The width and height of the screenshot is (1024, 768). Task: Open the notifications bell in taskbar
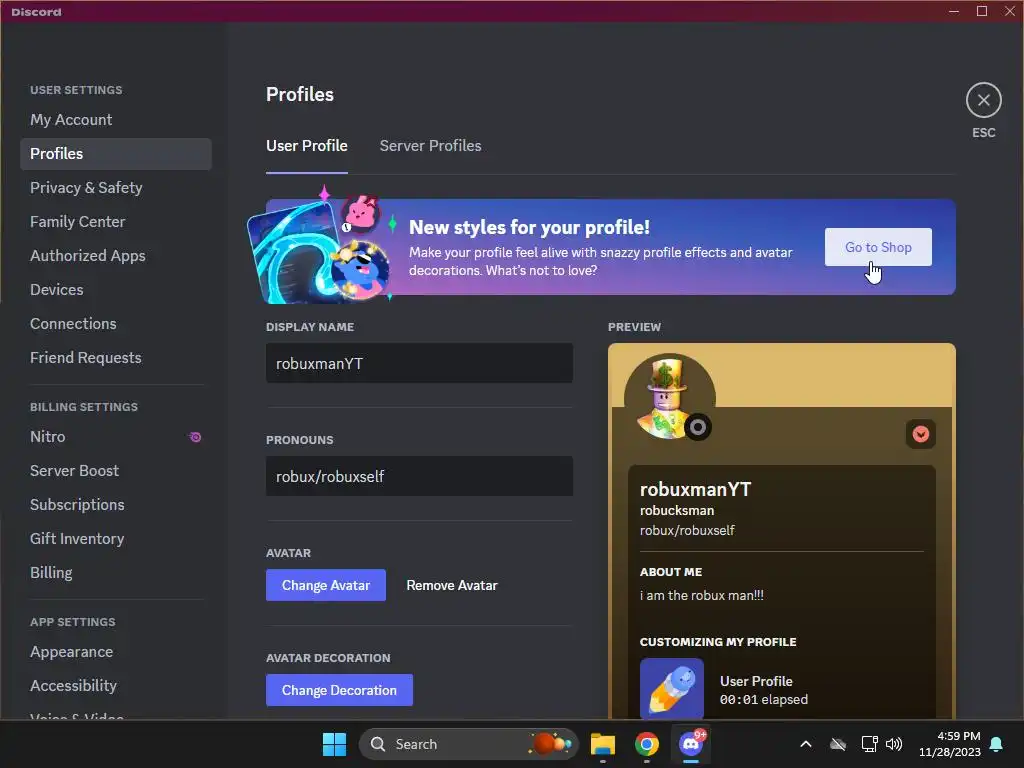coord(996,744)
